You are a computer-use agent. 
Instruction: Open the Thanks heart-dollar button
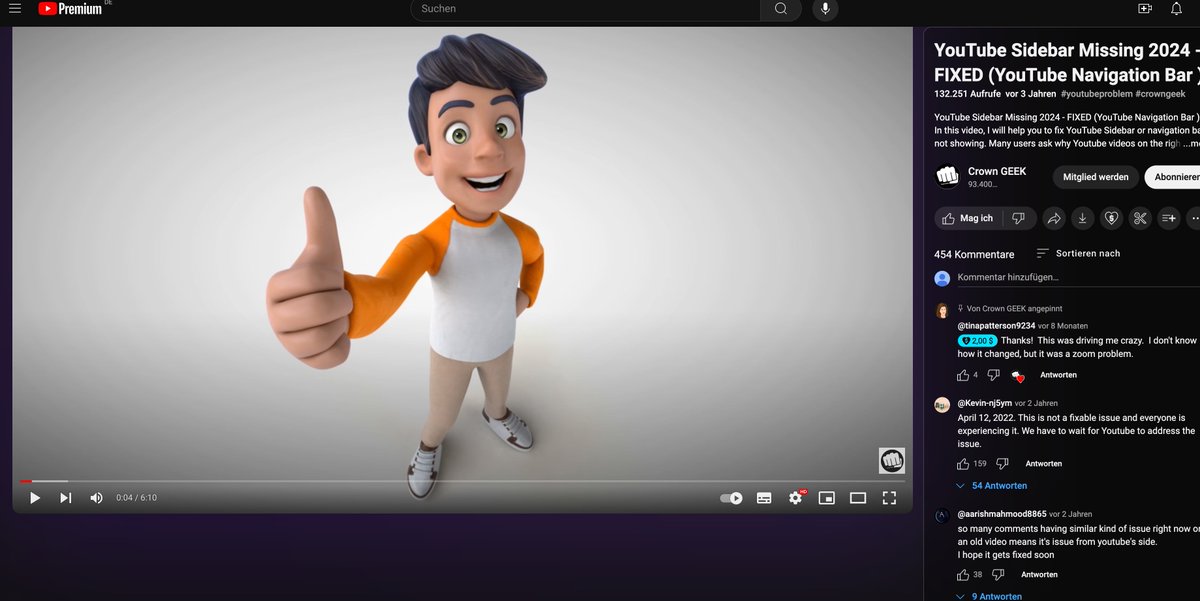pos(1111,218)
